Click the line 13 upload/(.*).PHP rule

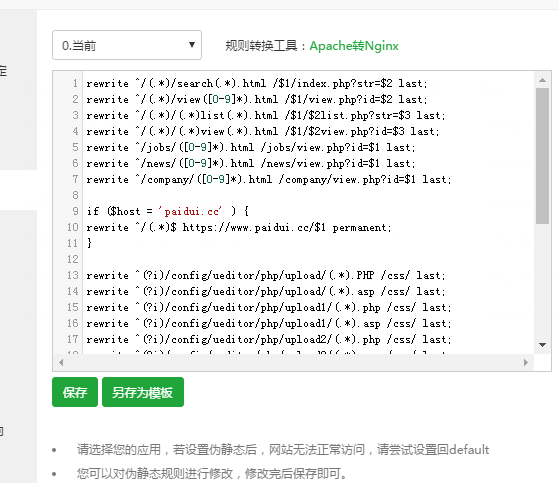266,275
